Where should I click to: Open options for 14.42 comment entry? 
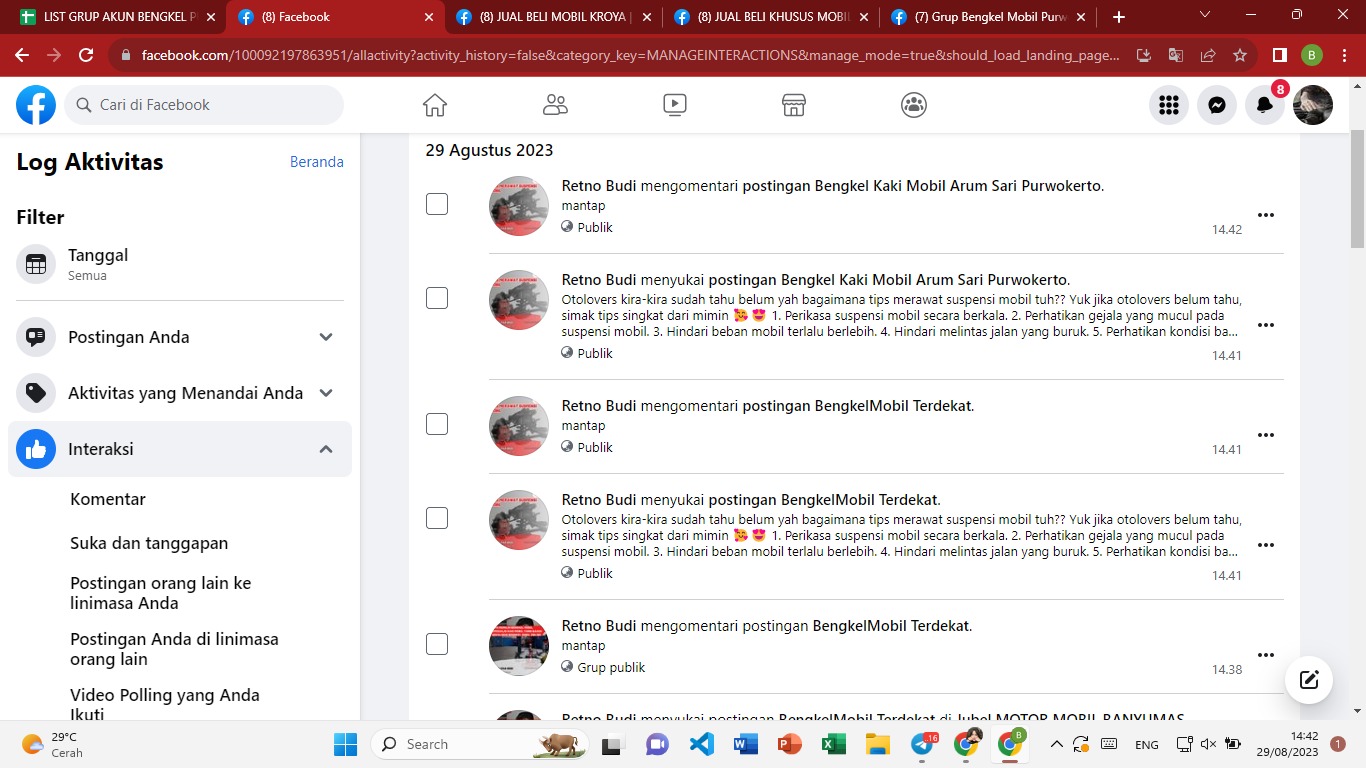tap(1266, 215)
